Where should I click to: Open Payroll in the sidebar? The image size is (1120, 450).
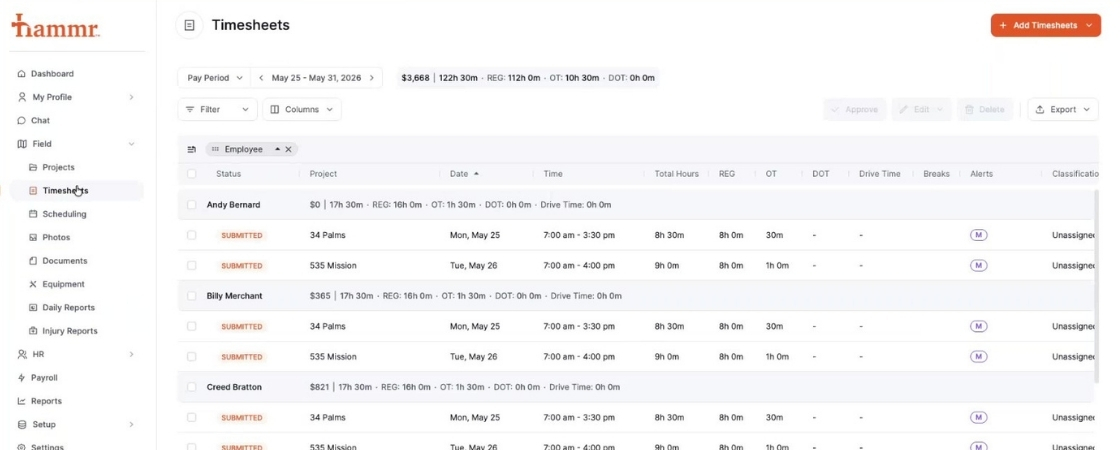coord(44,378)
